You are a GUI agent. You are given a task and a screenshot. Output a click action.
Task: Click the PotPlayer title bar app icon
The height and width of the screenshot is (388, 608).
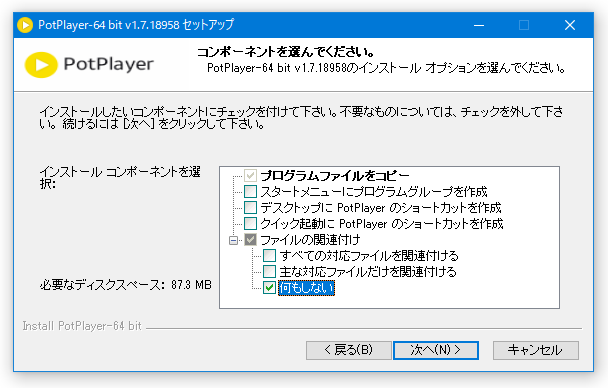point(25,25)
